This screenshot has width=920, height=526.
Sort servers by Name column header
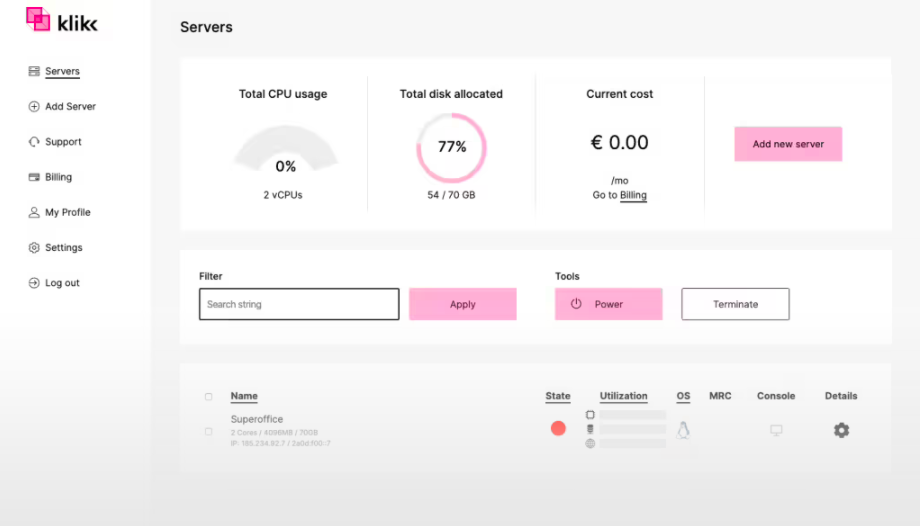click(x=244, y=396)
